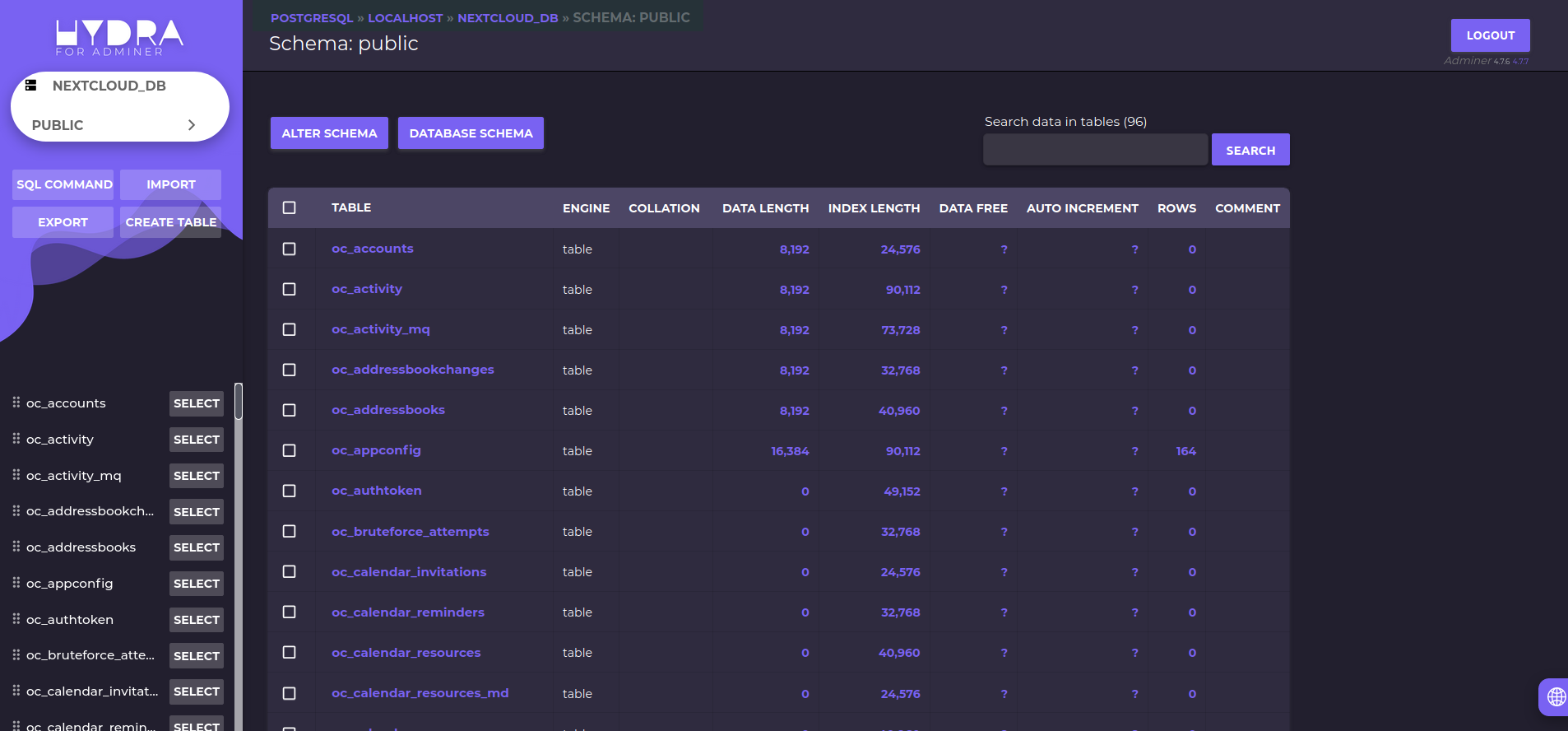Check the oc_calendar_resources row checkbox
The height and width of the screenshot is (731, 1568).
[x=289, y=652]
